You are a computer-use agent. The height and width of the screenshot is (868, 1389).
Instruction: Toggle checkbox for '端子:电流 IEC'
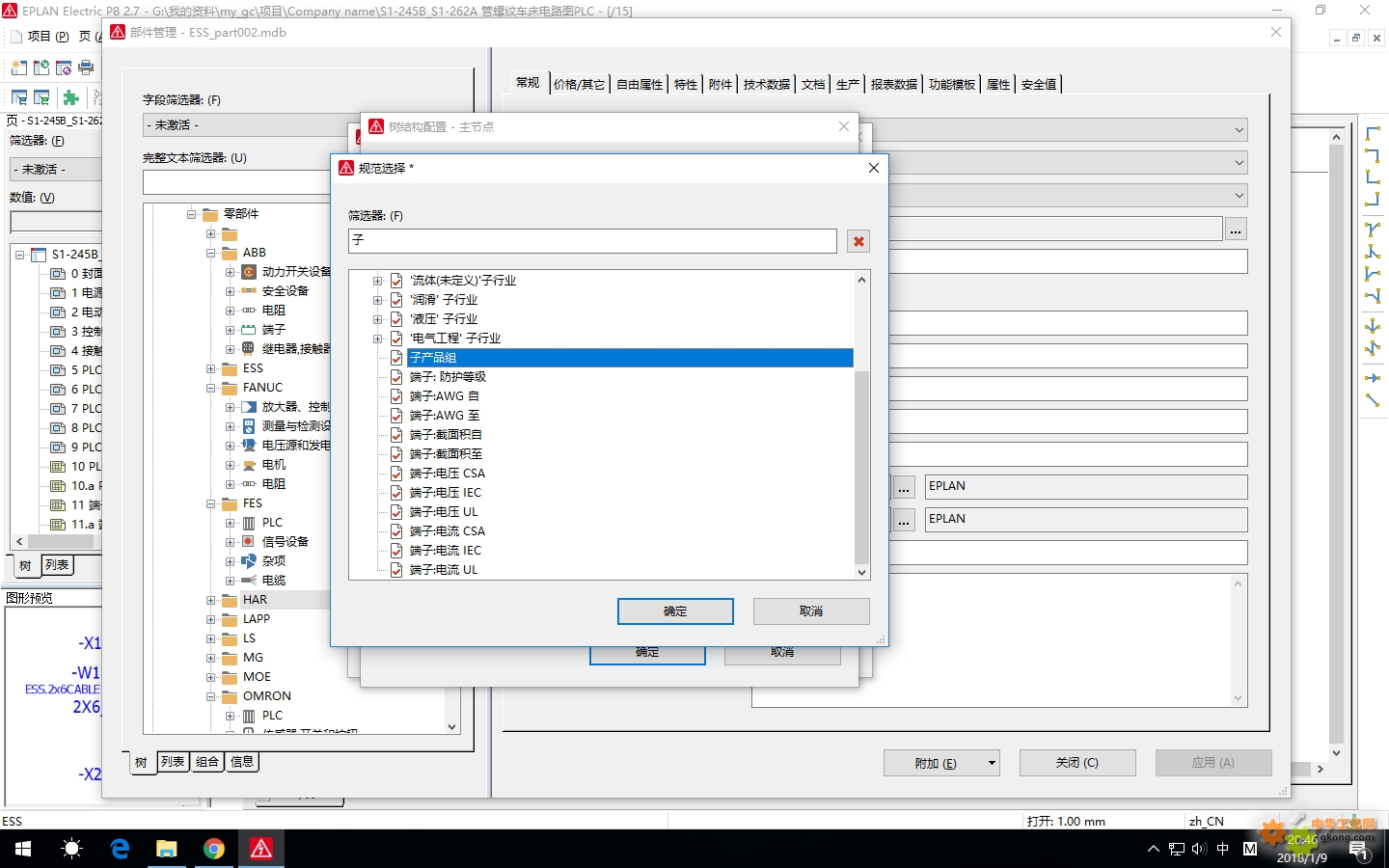click(x=396, y=551)
